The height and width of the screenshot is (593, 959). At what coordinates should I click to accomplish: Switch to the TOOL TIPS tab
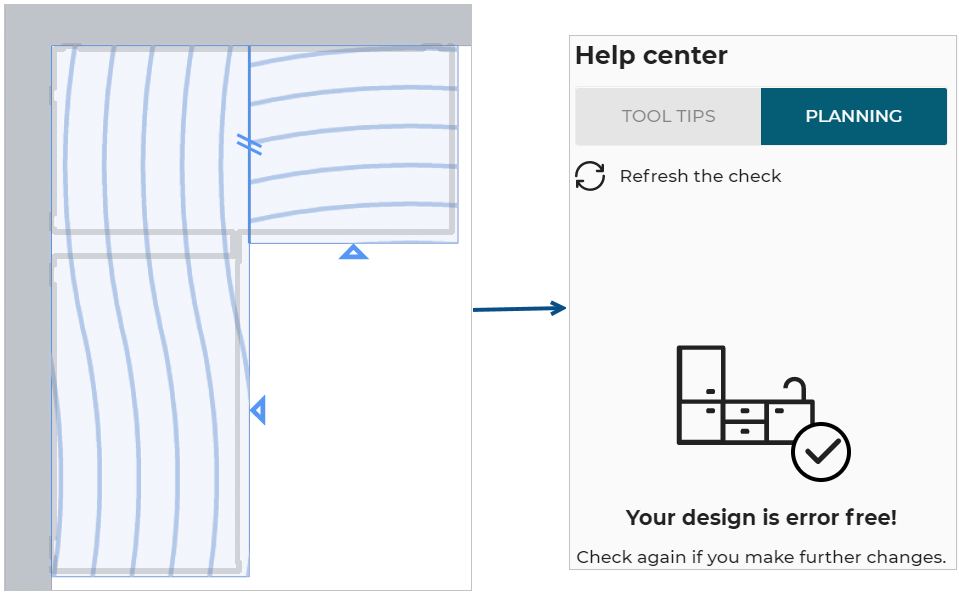pyautogui.click(x=668, y=116)
